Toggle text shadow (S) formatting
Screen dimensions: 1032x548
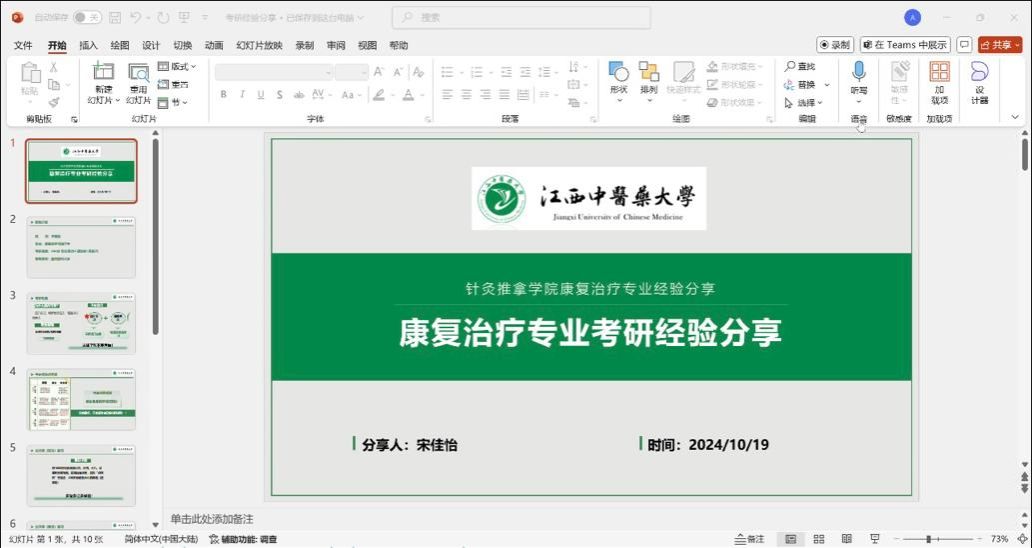coord(280,95)
